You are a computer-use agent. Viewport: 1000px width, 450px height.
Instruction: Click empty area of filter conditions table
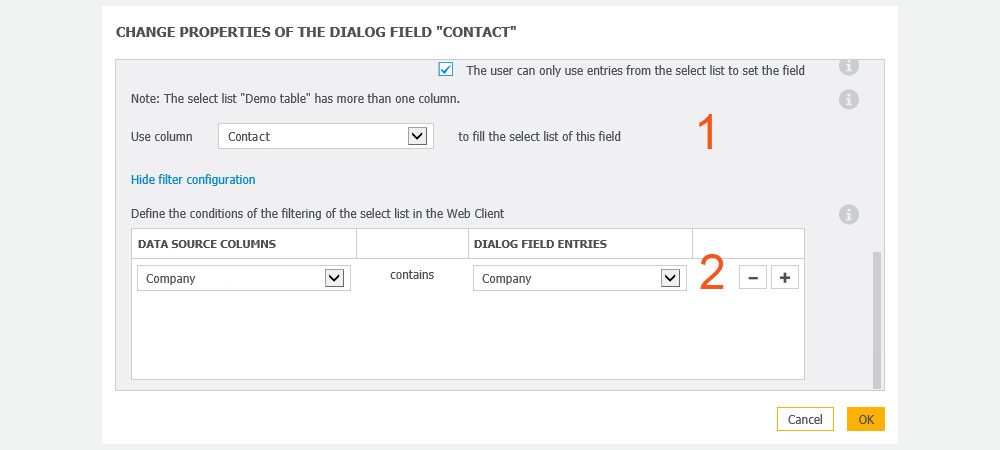(x=467, y=338)
